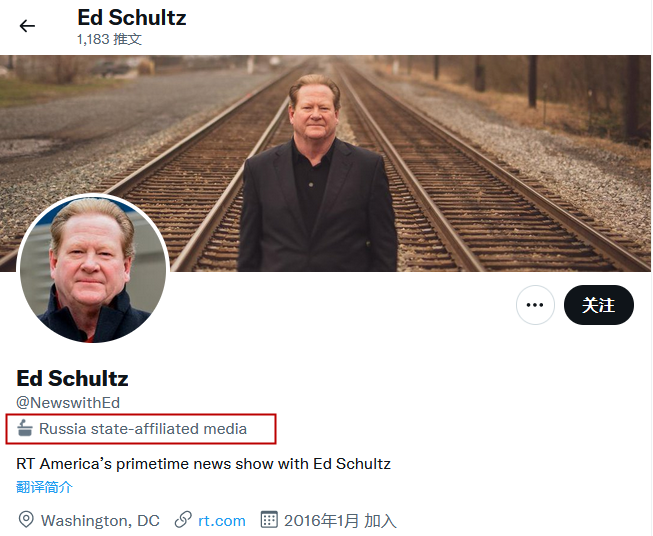Click the calendar icon by join date
Viewport: 653px width, 536px height.
(269, 520)
